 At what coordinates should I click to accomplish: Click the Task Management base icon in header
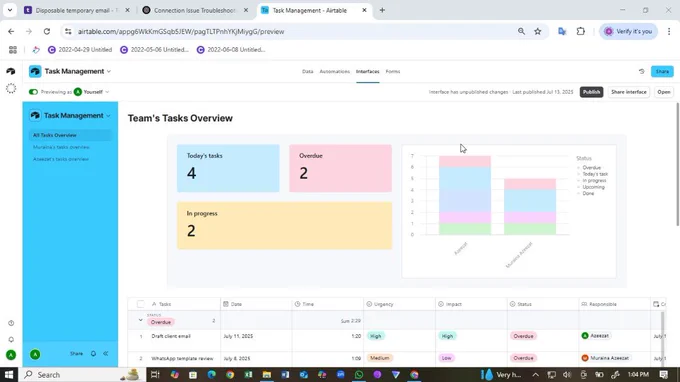click(35, 71)
